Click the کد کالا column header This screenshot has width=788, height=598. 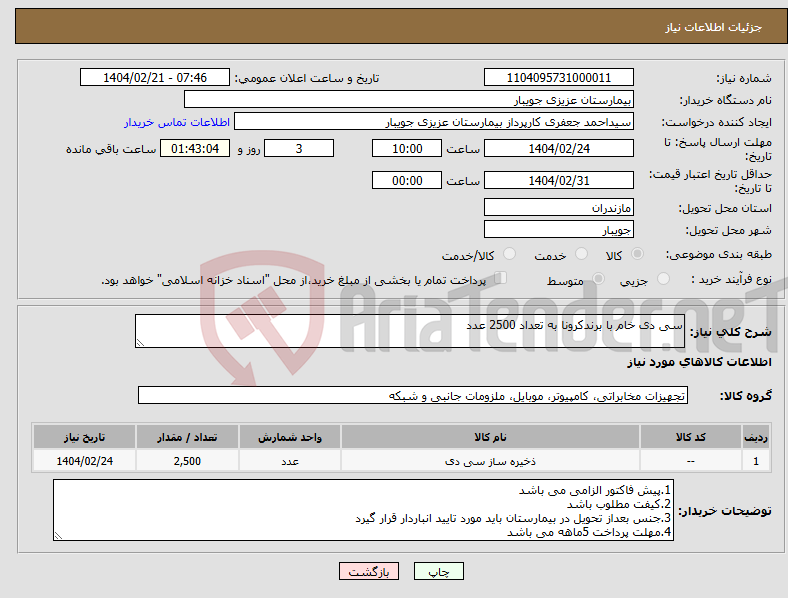691,437
